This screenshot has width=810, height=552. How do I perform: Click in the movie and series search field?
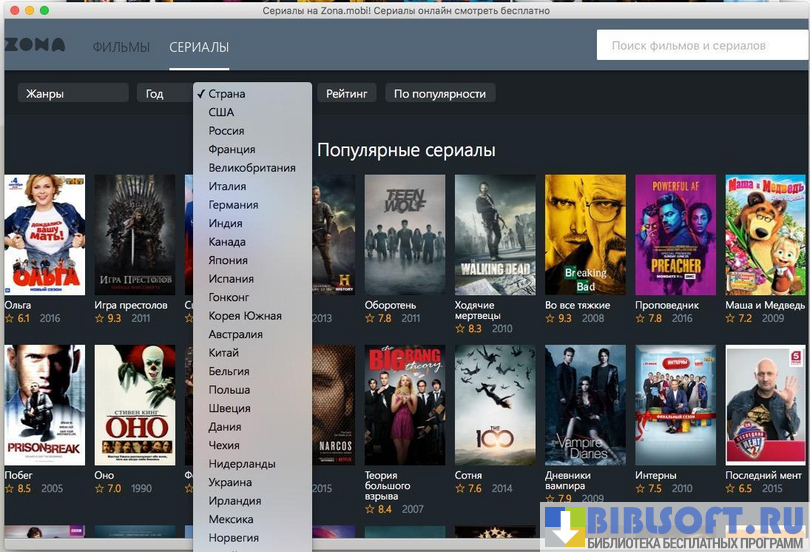(700, 46)
